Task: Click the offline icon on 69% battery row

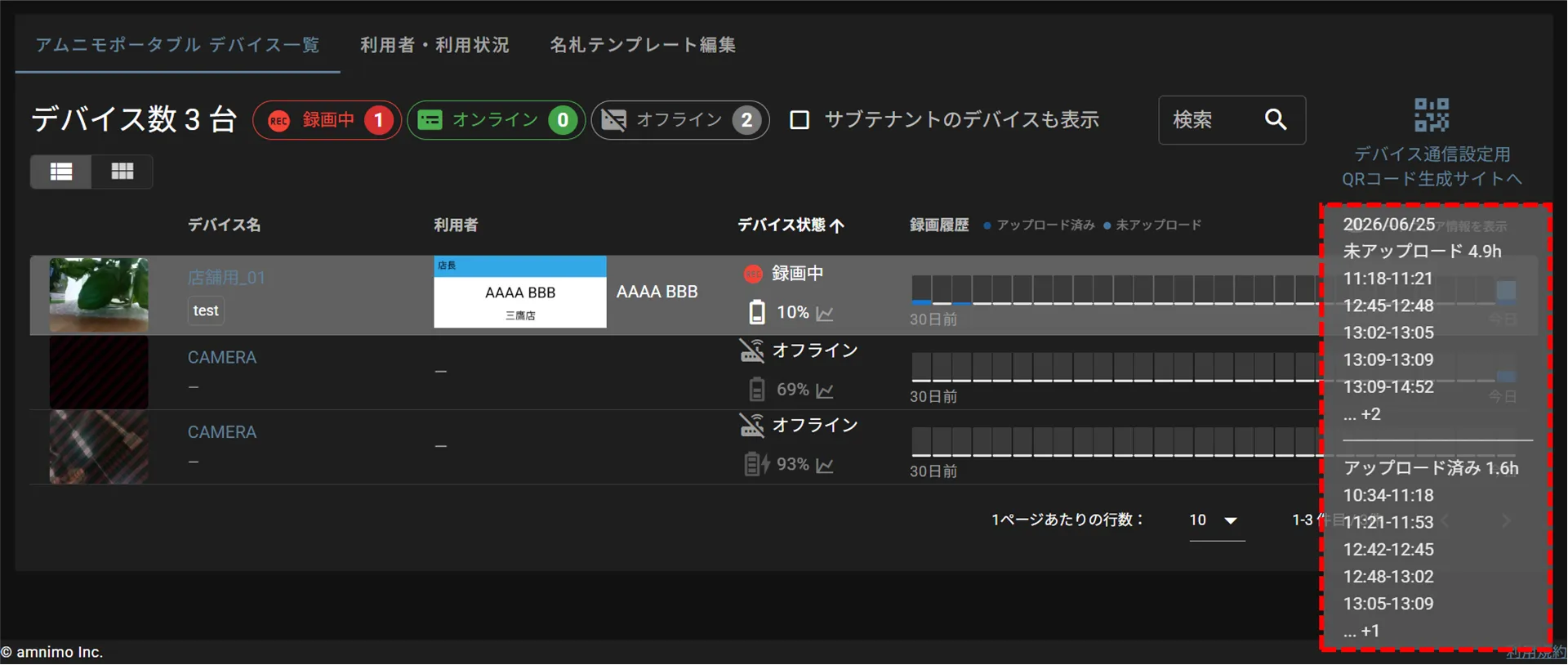Action: [x=751, y=350]
